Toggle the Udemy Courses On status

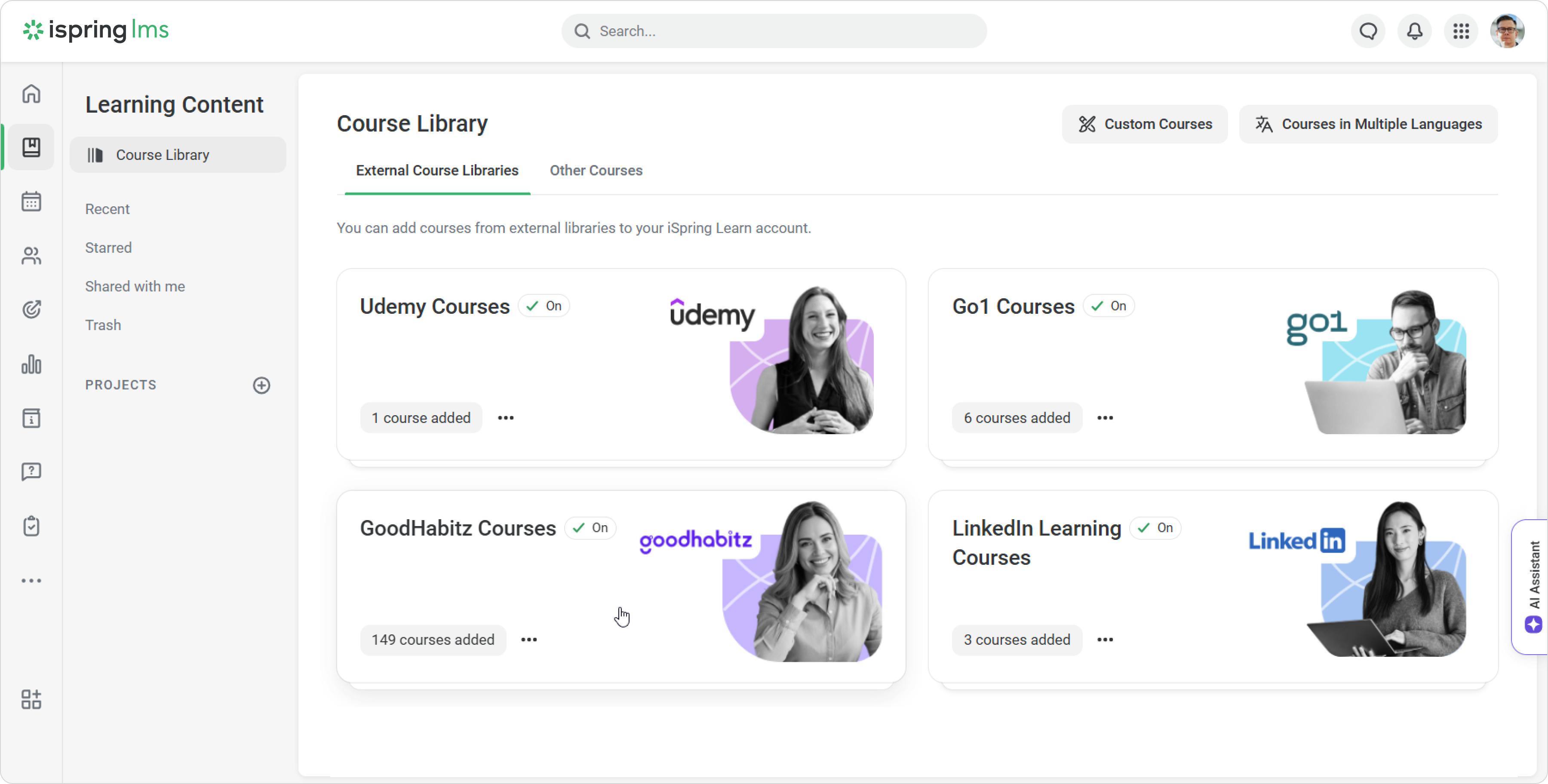pos(544,306)
